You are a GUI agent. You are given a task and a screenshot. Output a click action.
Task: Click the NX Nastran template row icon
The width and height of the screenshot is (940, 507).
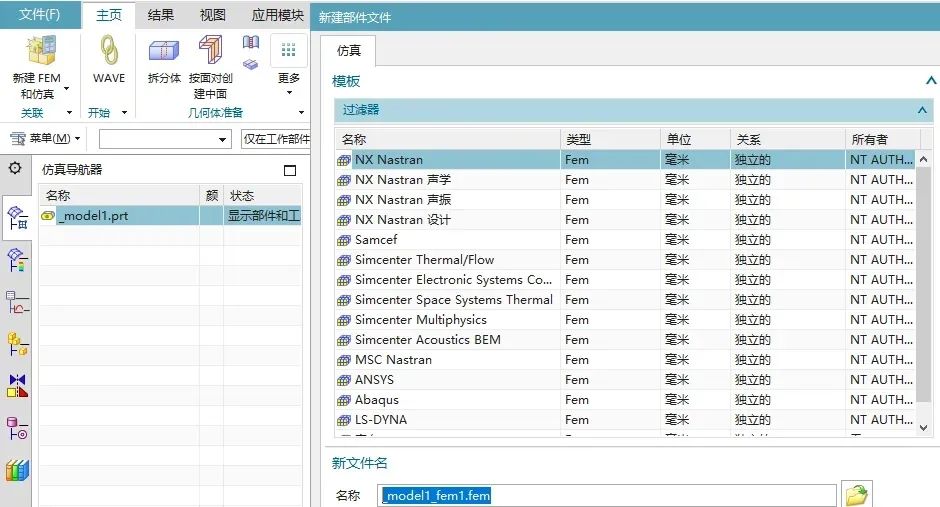(344, 160)
